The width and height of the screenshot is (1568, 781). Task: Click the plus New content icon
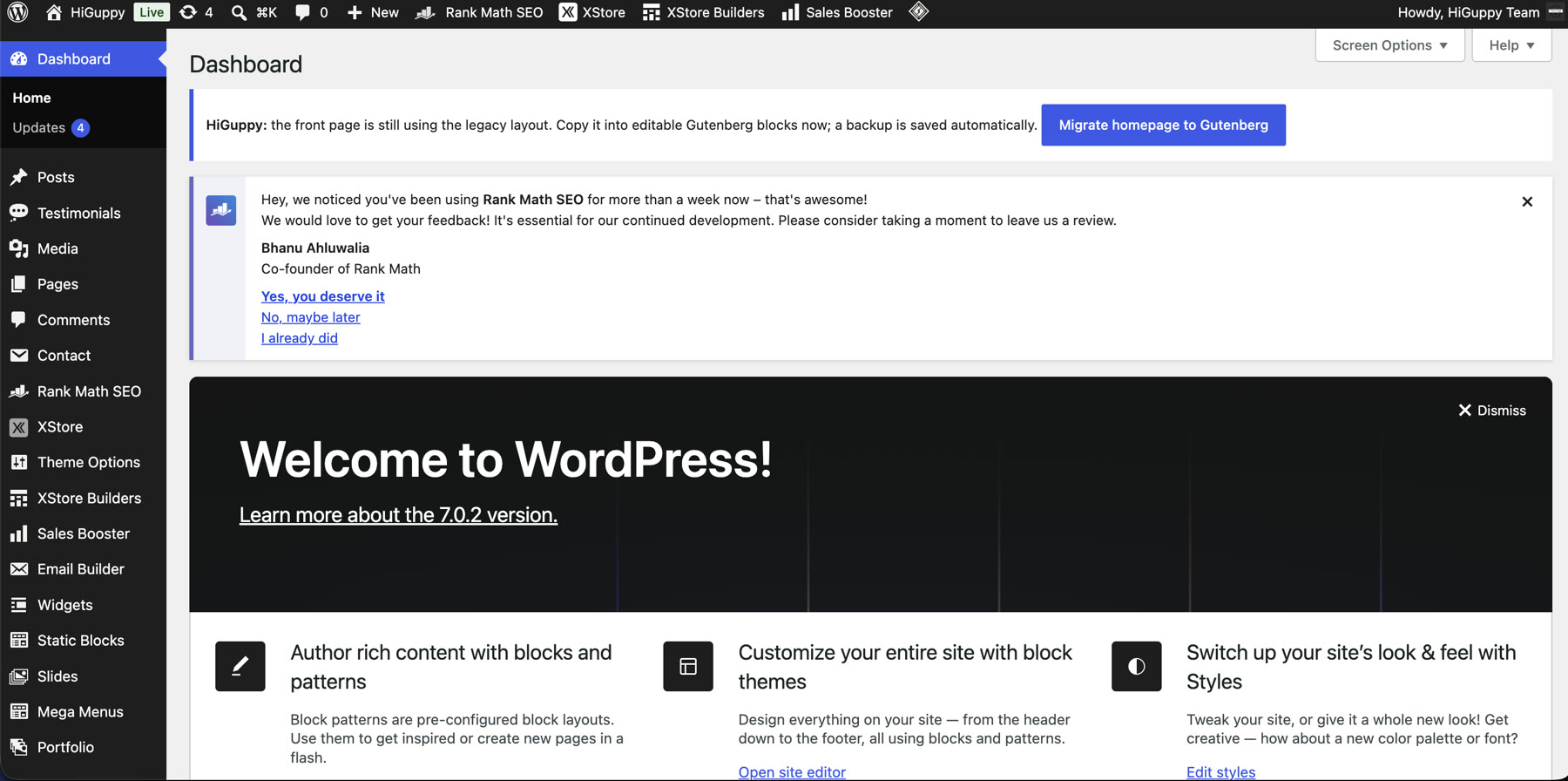(x=355, y=12)
